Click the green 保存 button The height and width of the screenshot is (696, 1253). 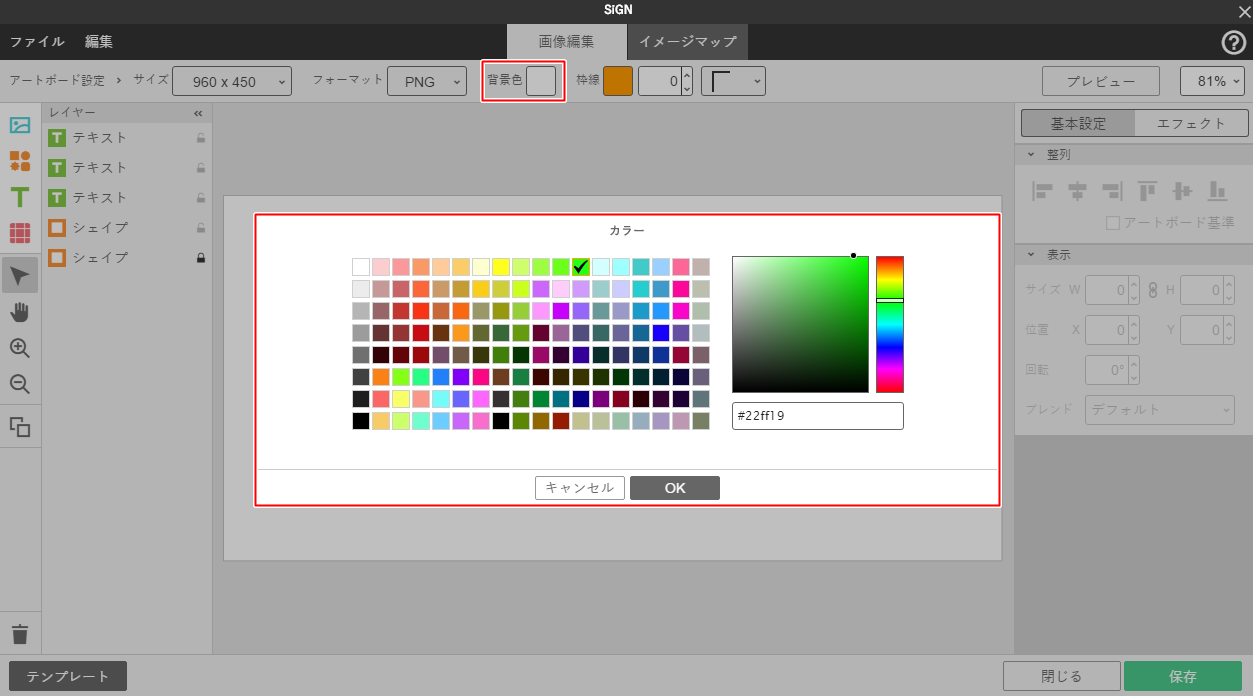click(x=1183, y=676)
